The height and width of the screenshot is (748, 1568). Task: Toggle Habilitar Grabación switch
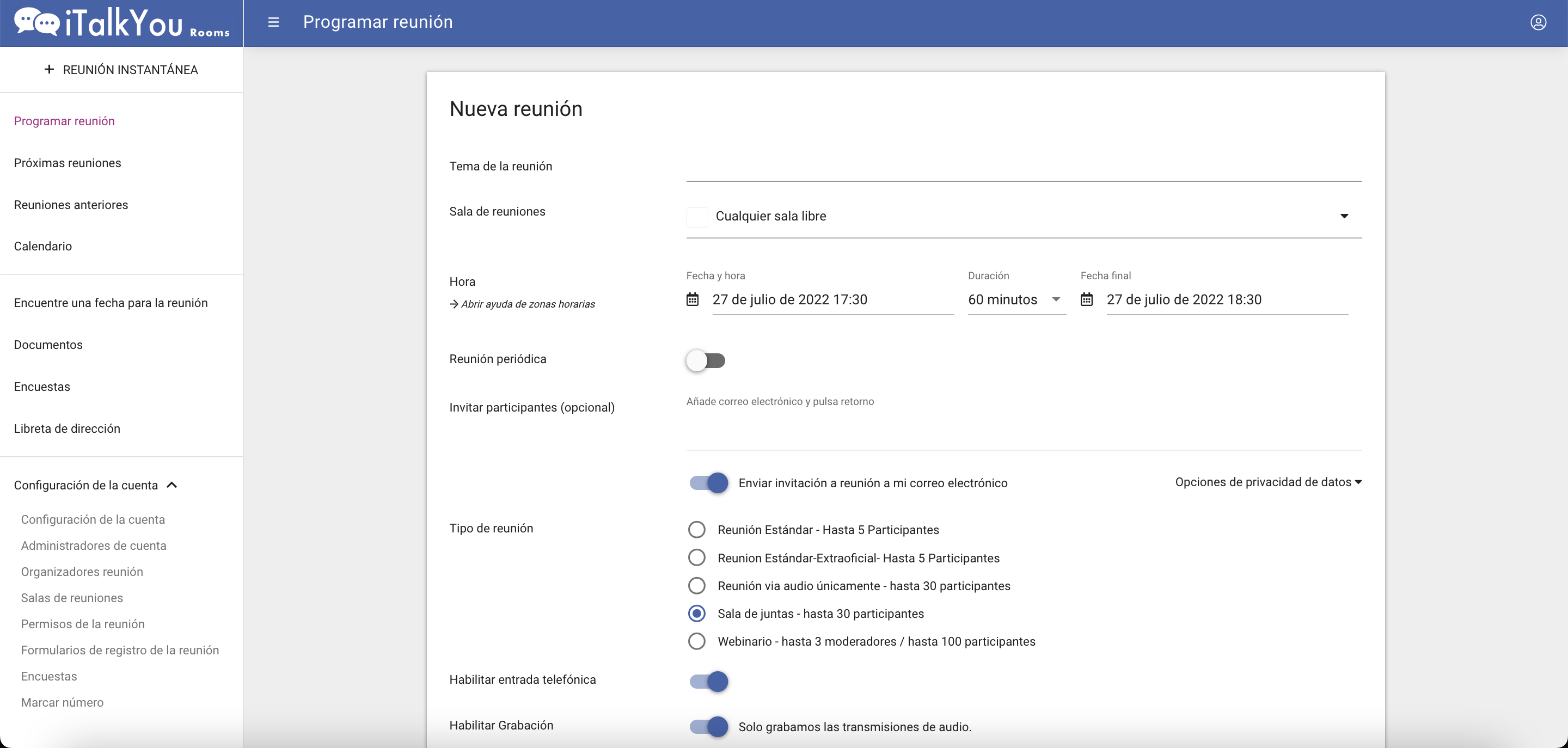708,726
